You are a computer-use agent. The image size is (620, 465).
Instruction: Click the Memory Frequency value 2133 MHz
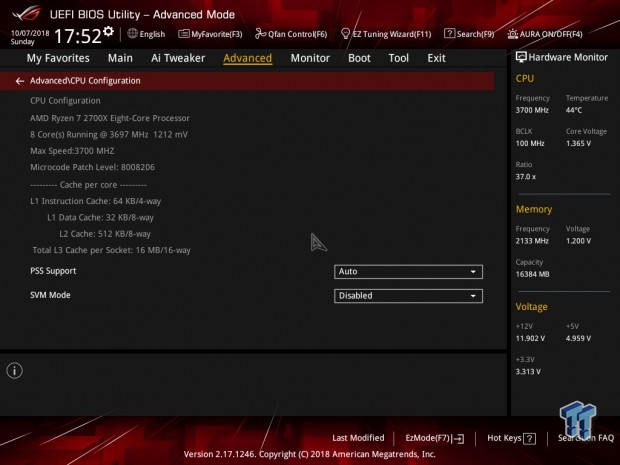532,241
